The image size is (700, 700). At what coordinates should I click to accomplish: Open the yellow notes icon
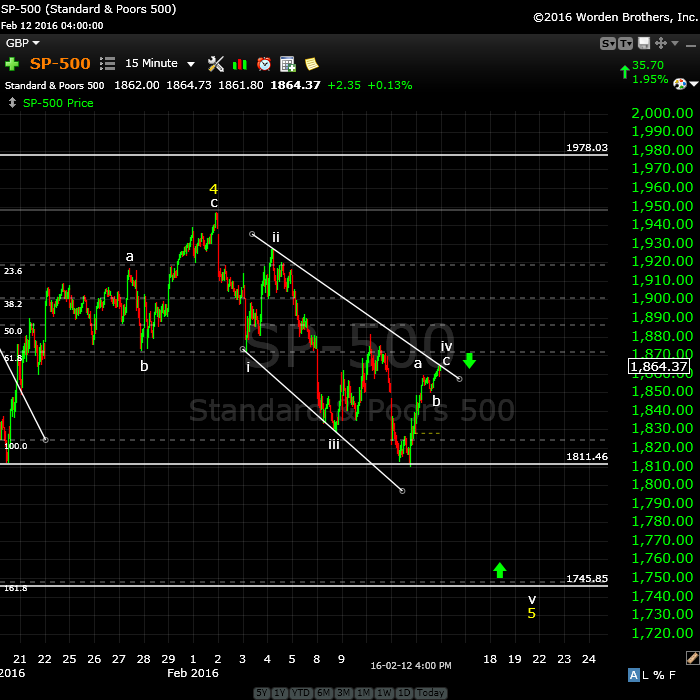(x=312, y=64)
